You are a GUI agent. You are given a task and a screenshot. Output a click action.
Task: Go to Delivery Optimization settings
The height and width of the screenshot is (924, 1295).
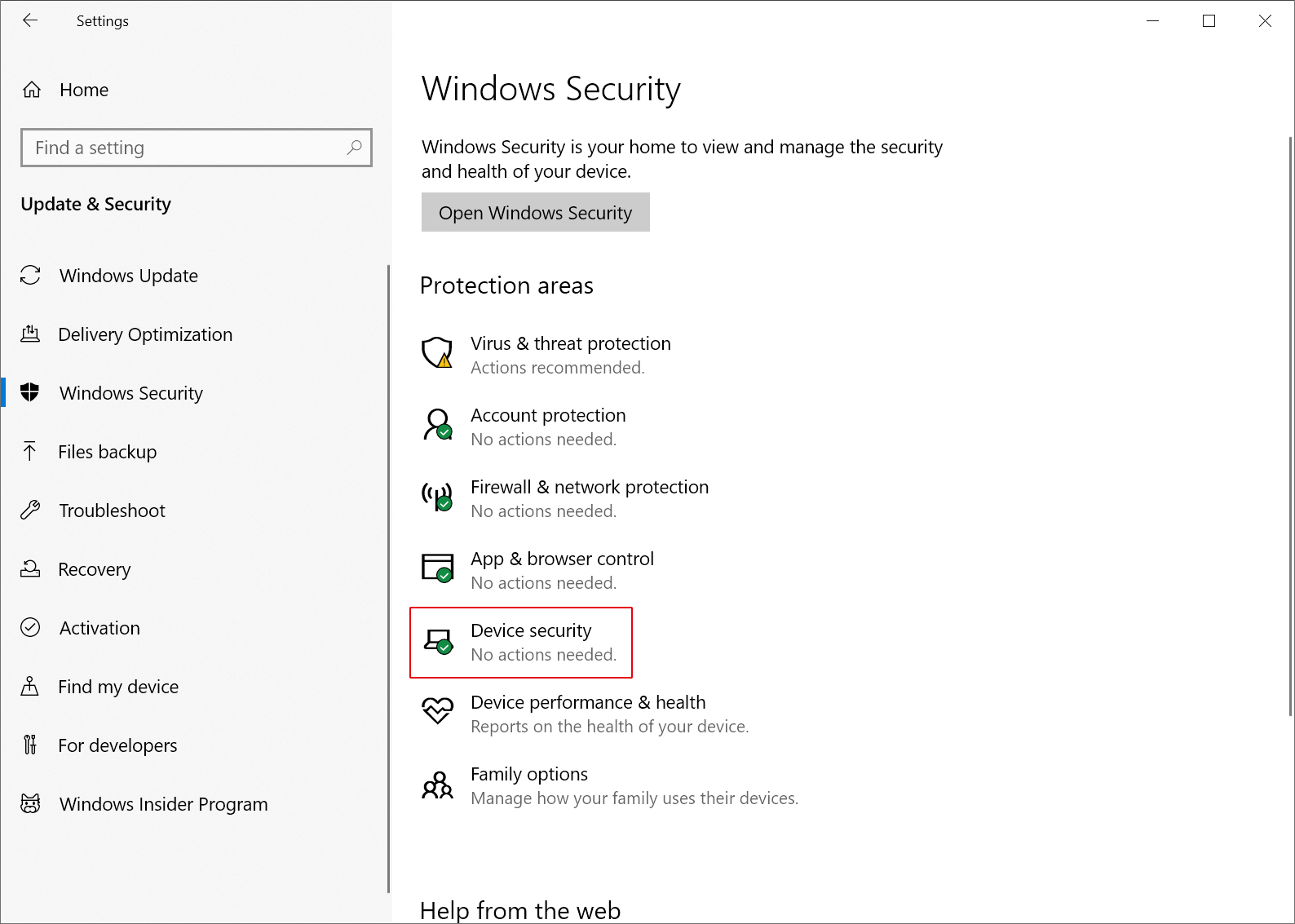[x=144, y=334]
